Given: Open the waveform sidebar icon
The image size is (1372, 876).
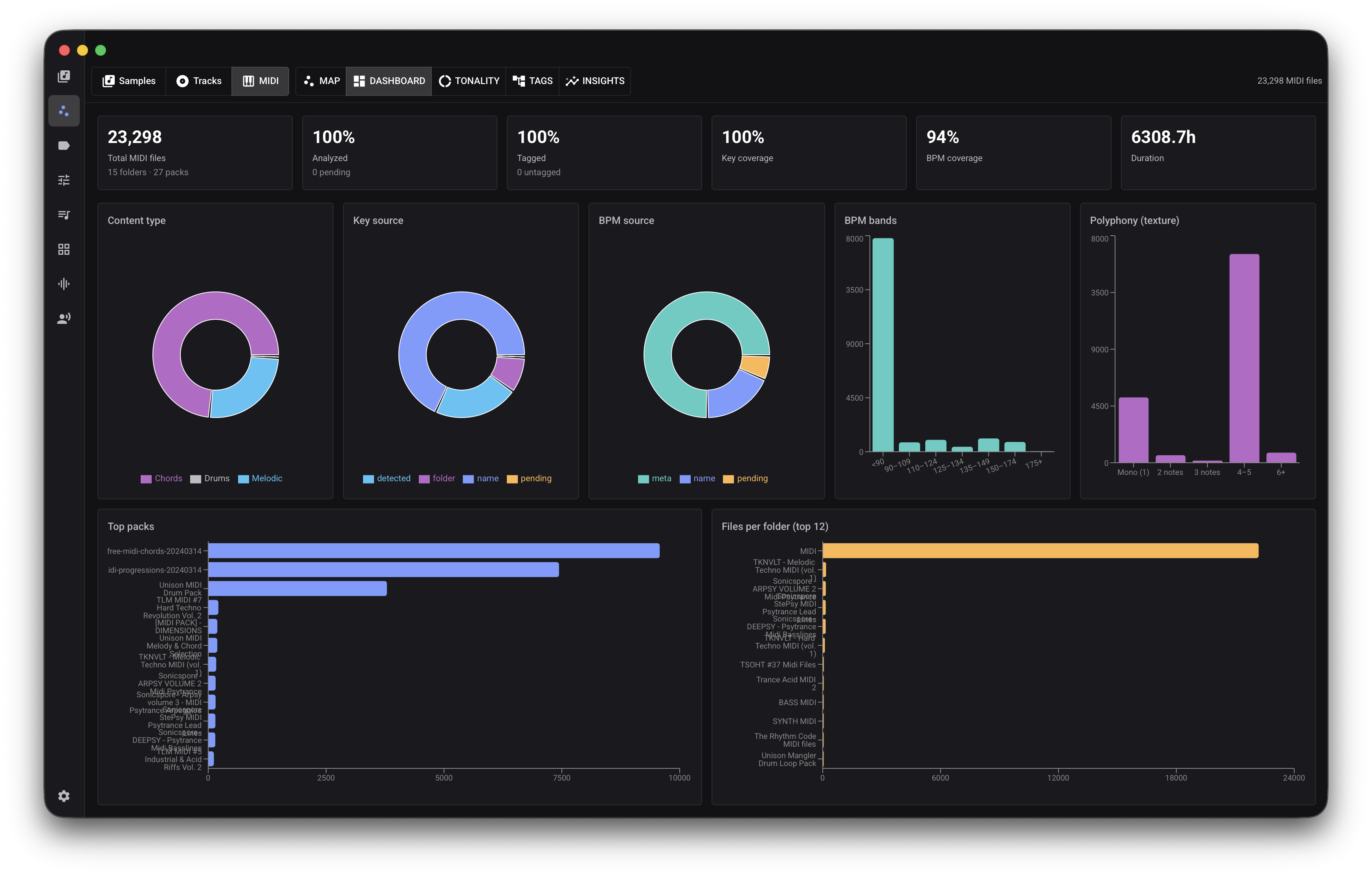Looking at the screenshot, I should [64, 284].
